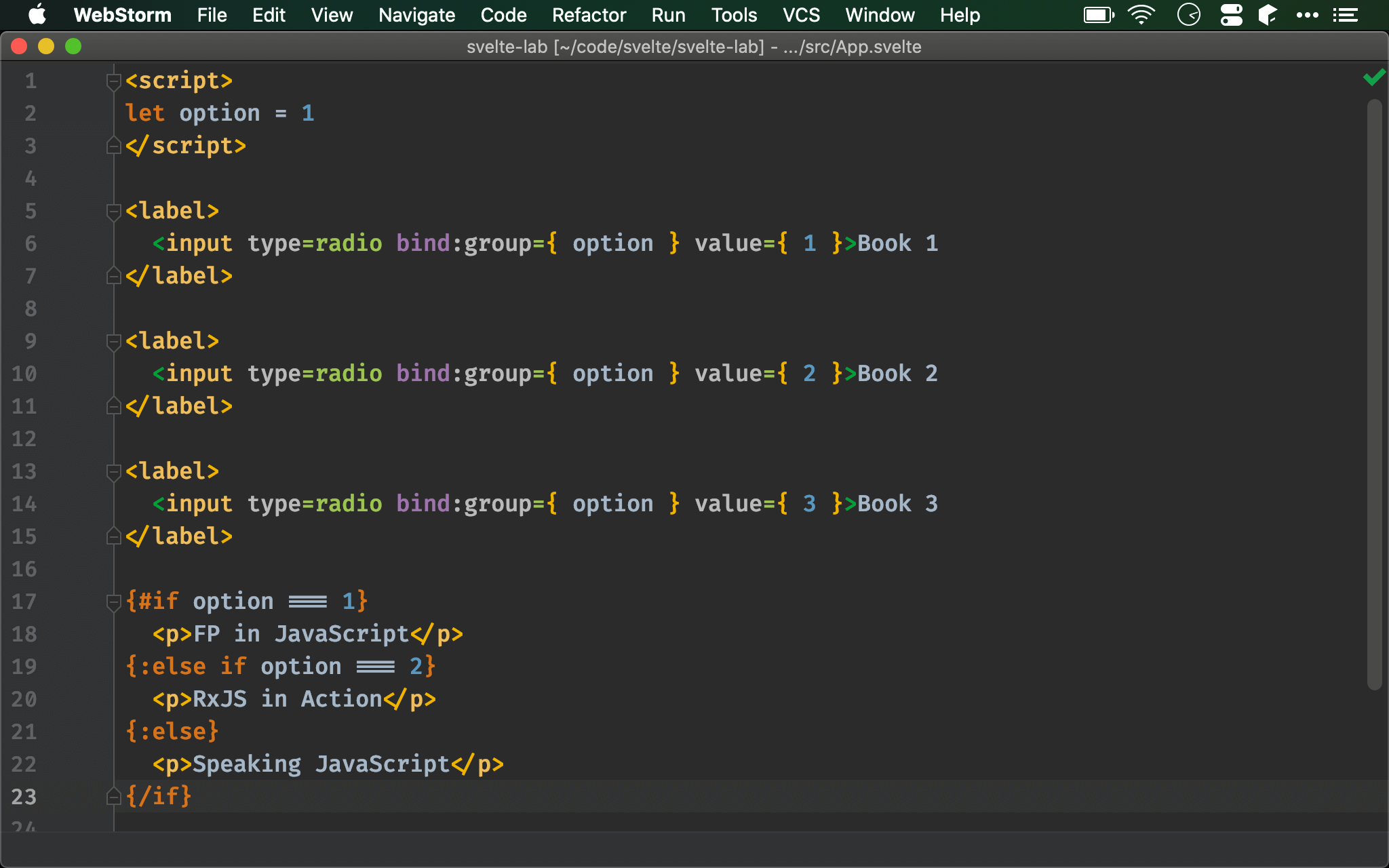Open the Wi-Fi status menu
Image resolution: width=1389 pixels, height=868 pixels.
1141,15
